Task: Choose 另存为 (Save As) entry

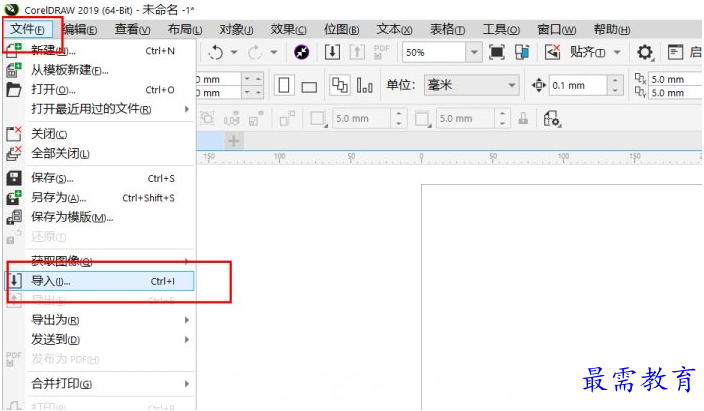Action: (100, 198)
